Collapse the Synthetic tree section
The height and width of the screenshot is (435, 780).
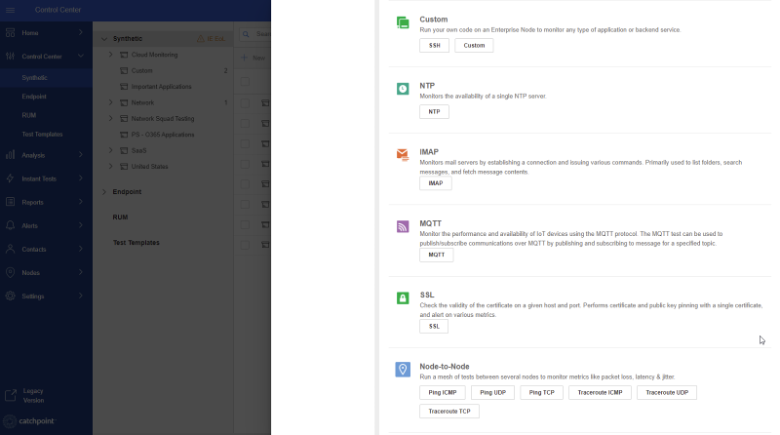pyautogui.click(x=104, y=38)
